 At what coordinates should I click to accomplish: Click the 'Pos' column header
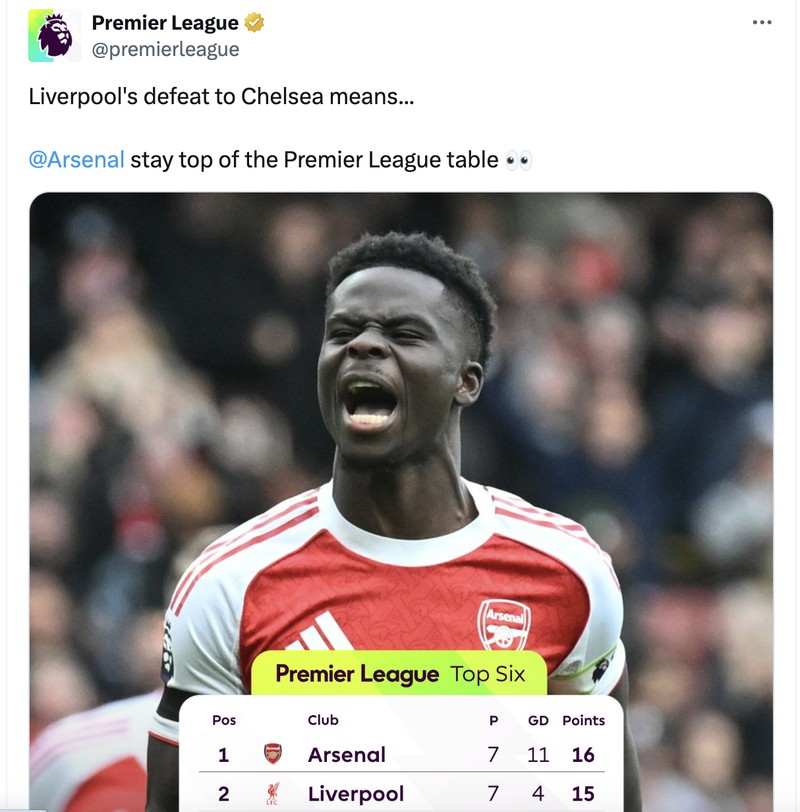pos(224,720)
